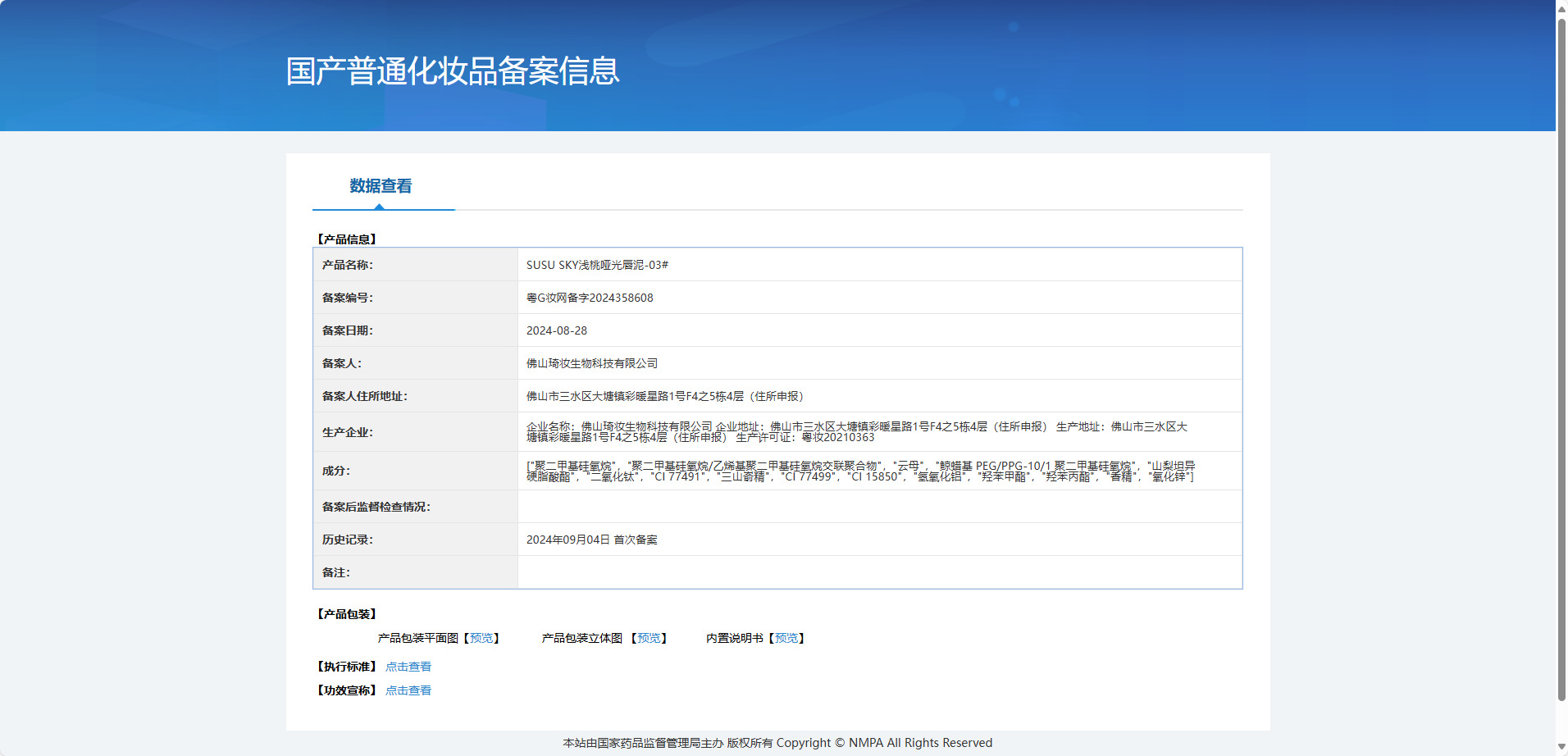Click the 生产企业: row label
The image size is (1568, 756).
pyautogui.click(x=348, y=432)
